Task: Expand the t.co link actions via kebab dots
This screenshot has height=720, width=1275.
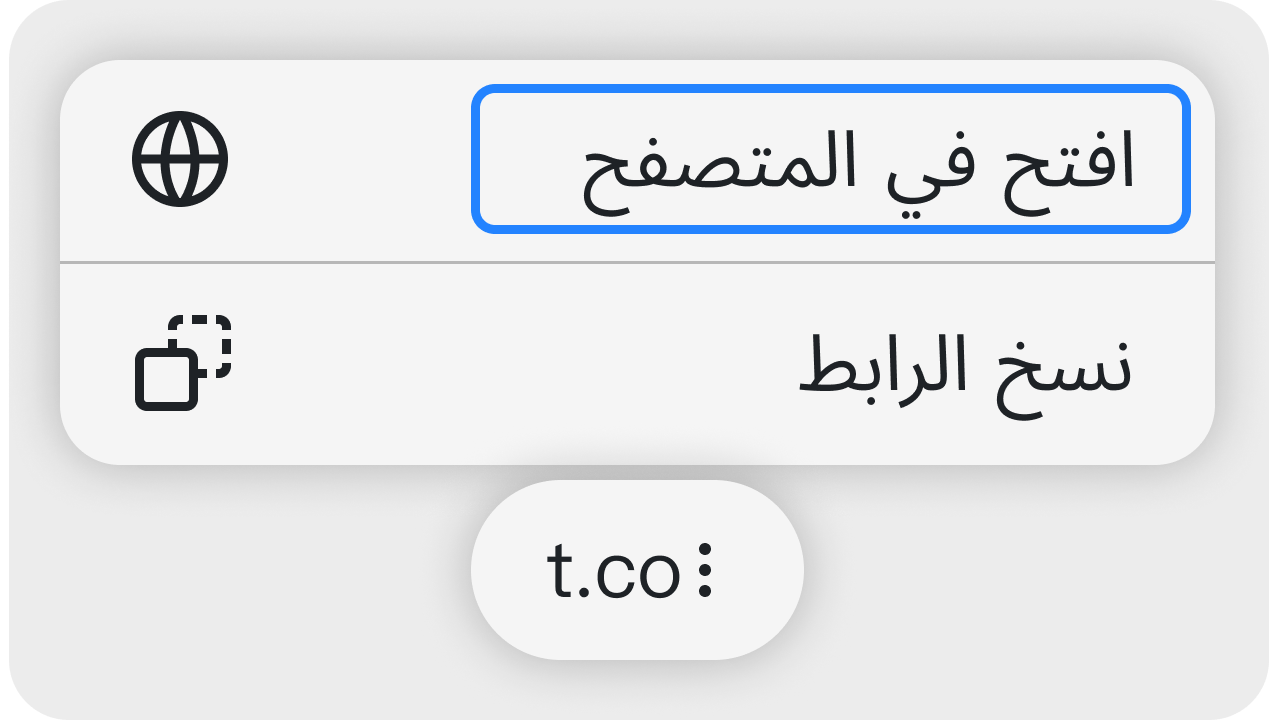Action: point(705,571)
